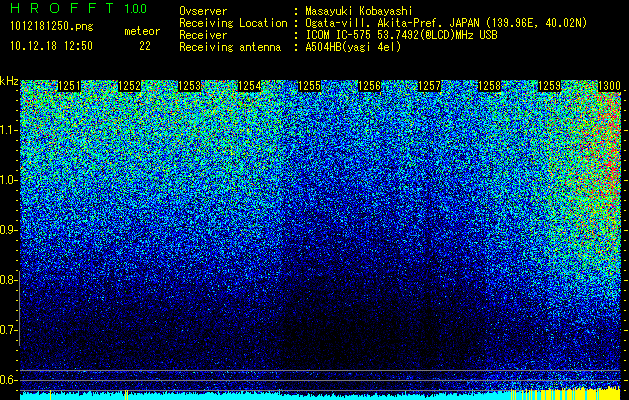Click the 1300 time marker
Viewport: 629px width, 400px height.
[609, 86]
